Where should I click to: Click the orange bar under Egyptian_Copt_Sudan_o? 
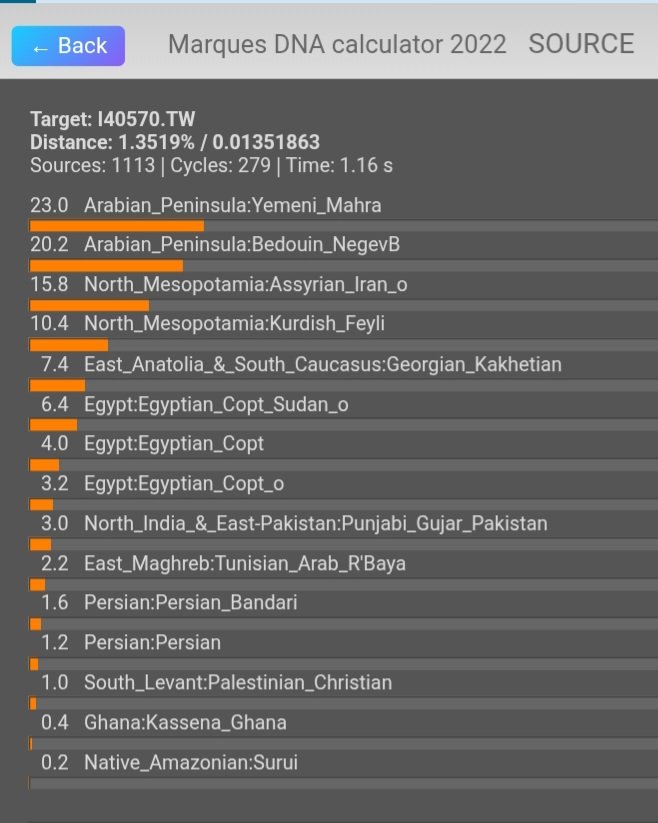point(54,425)
